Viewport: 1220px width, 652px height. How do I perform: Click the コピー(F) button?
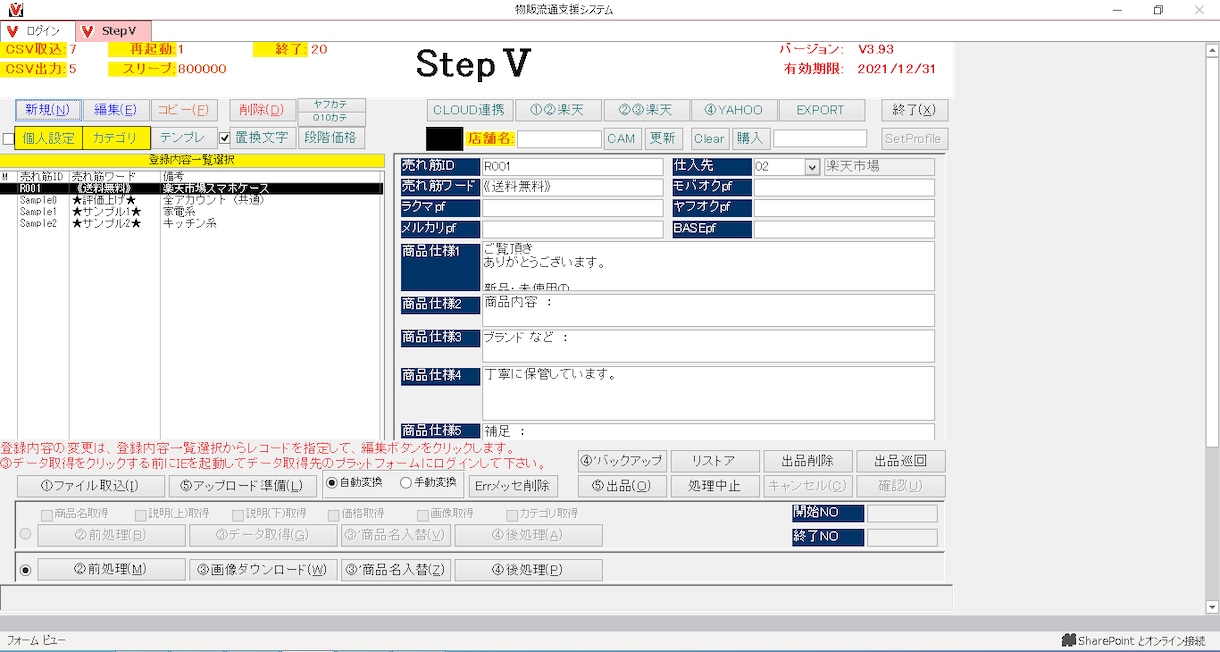pyautogui.click(x=185, y=110)
